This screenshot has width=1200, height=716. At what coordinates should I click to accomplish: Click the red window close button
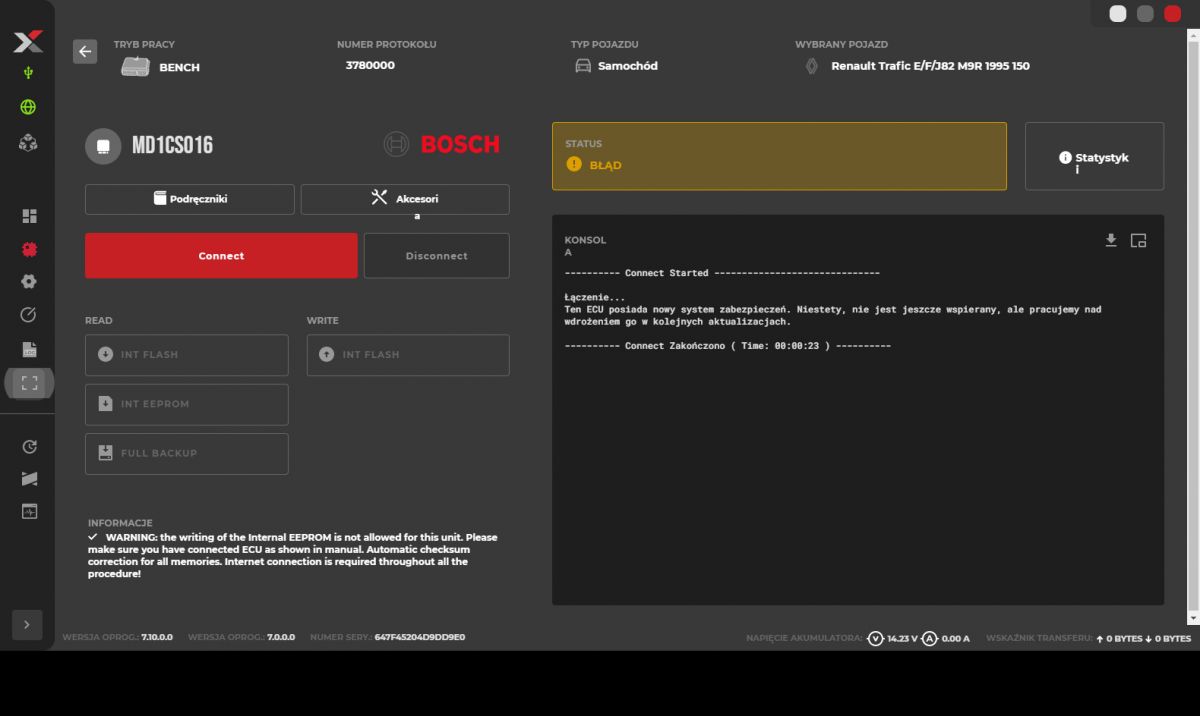click(x=1172, y=13)
